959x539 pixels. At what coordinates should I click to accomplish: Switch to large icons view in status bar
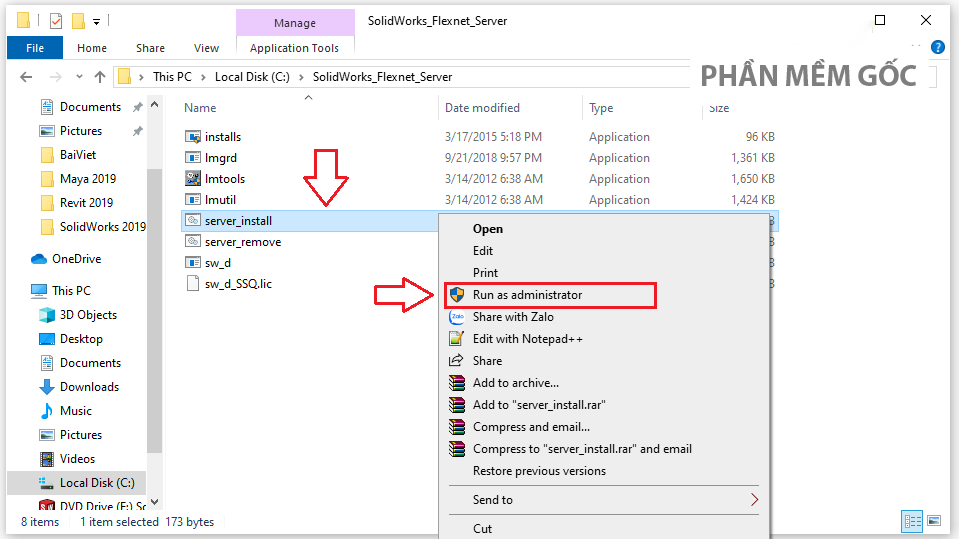point(934,521)
